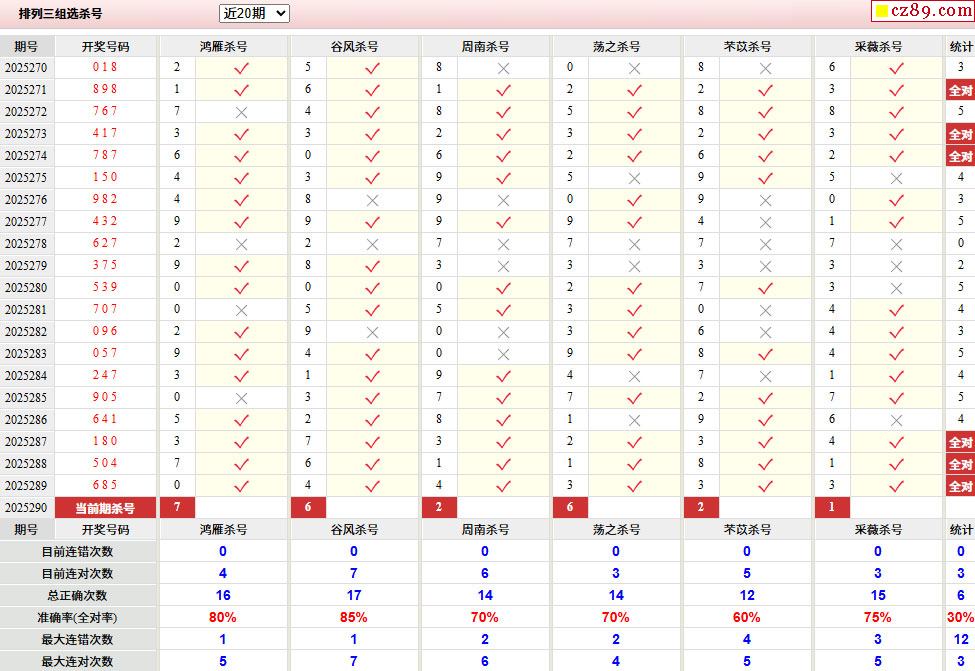This screenshot has width=975, height=671.
Task: Click the 最大连对次数 row label
Action: click(x=77, y=661)
